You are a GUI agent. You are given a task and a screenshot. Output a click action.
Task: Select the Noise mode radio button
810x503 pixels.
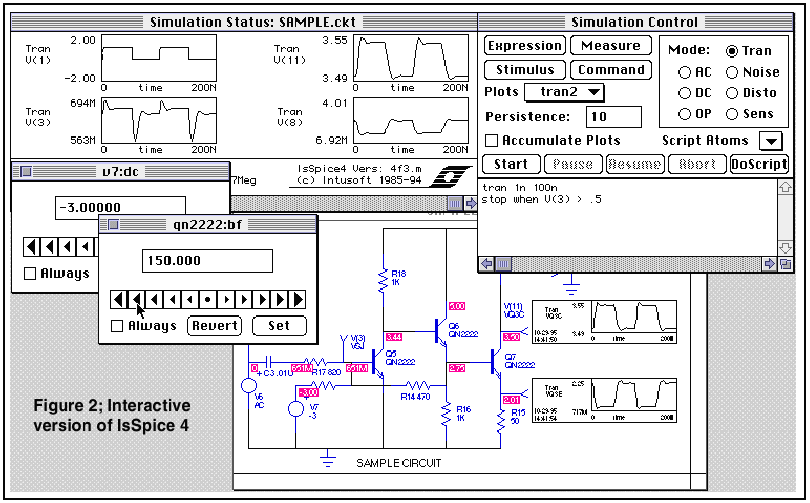(733, 72)
